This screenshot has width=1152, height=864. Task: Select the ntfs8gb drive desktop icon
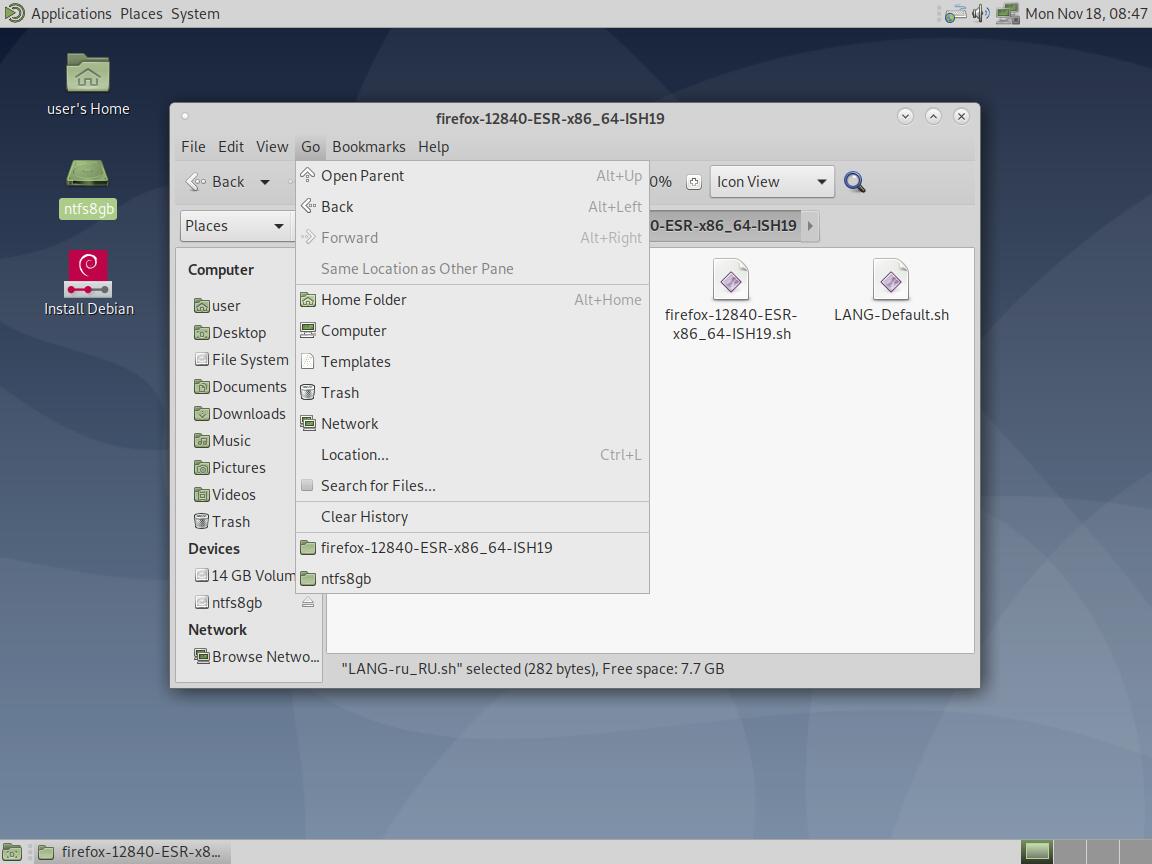[87, 188]
